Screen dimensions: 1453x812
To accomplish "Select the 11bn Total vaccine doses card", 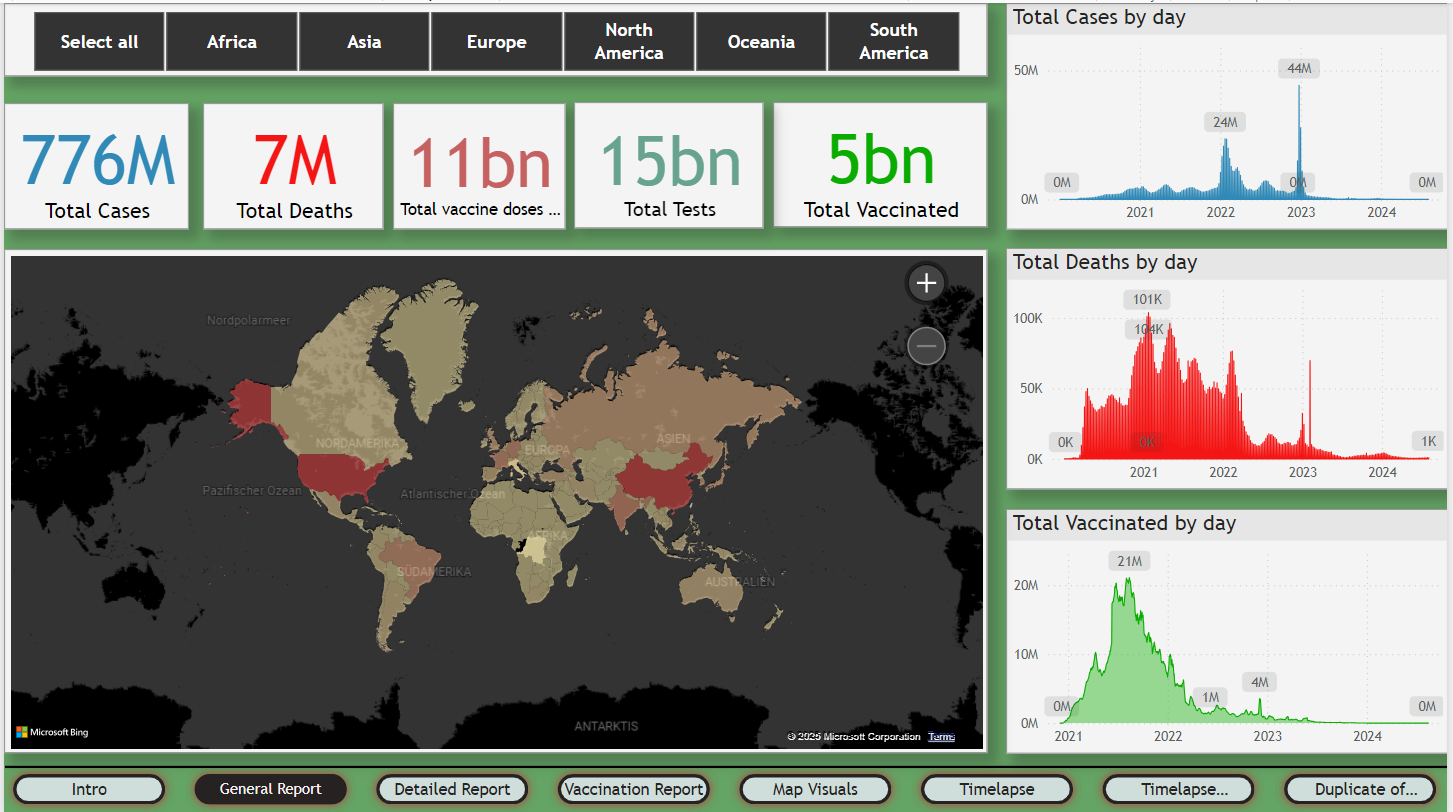I will click(479, 166).
